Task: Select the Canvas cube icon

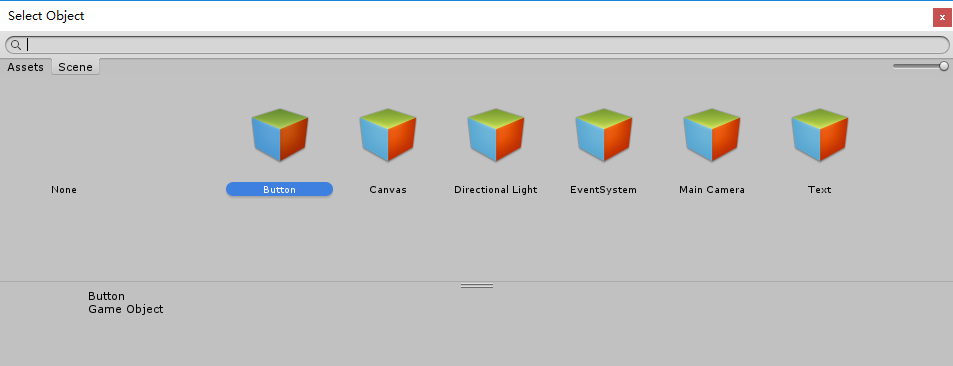Action: coord(388,135)
